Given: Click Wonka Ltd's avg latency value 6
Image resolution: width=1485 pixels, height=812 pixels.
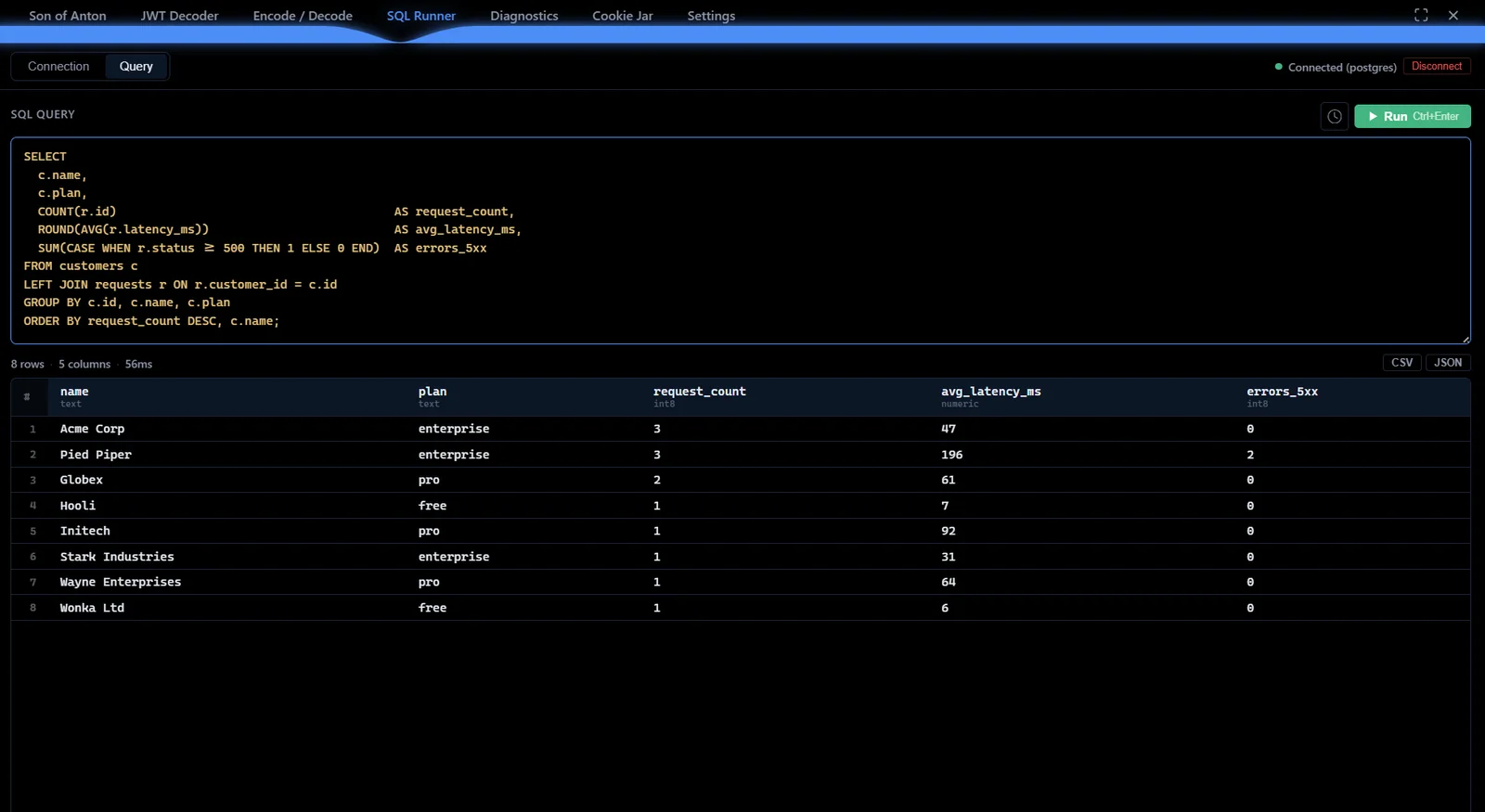Looking at the screenshot, I should (945, 608).
